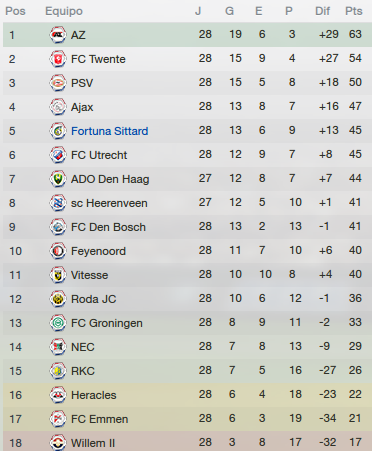The height and width of the screenshot is (451, 372).
Task: Open sc Heerenveen team name link
Action: 109,203
